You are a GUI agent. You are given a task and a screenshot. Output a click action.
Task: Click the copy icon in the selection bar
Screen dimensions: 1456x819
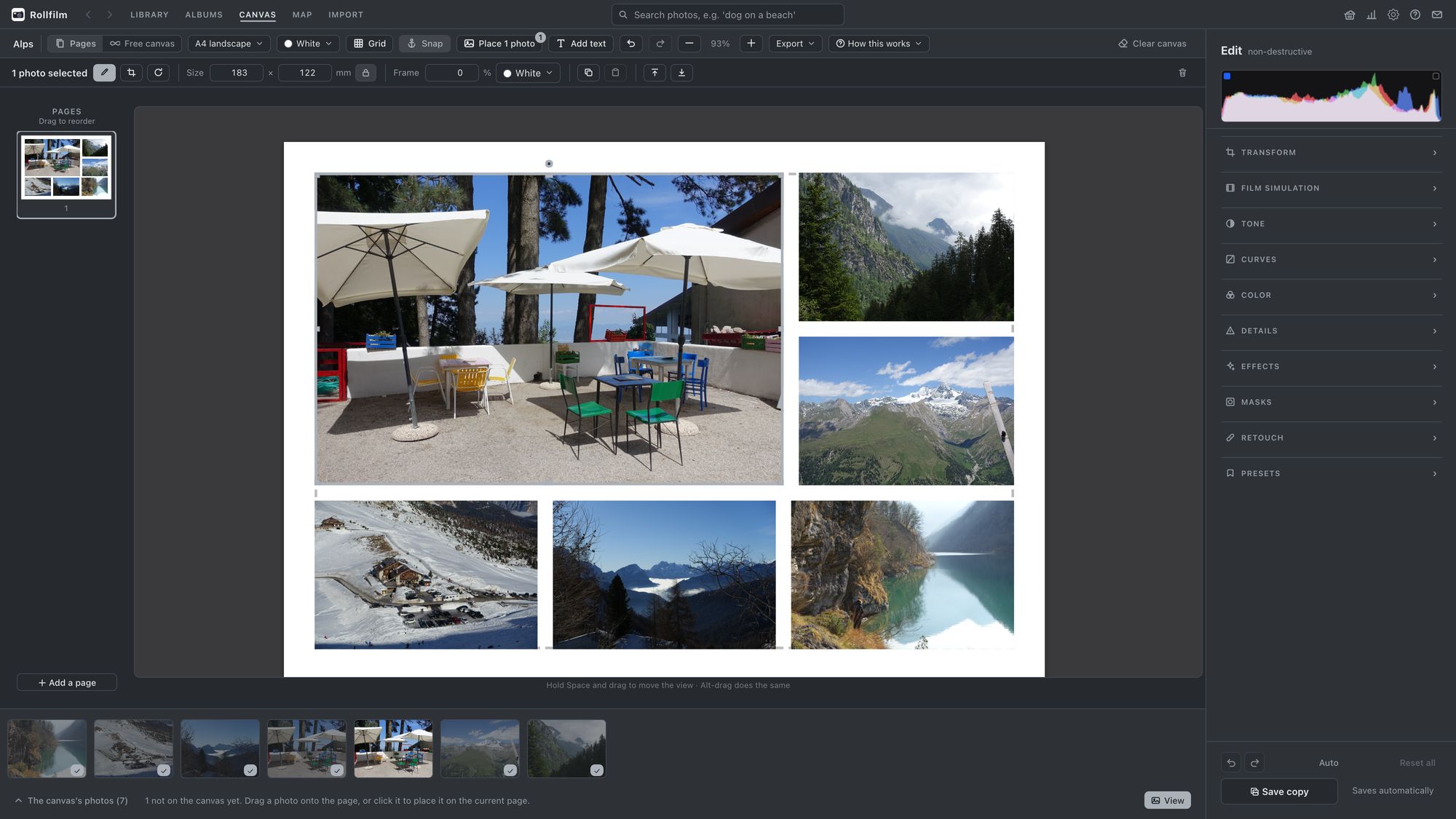tap(588, 73)
